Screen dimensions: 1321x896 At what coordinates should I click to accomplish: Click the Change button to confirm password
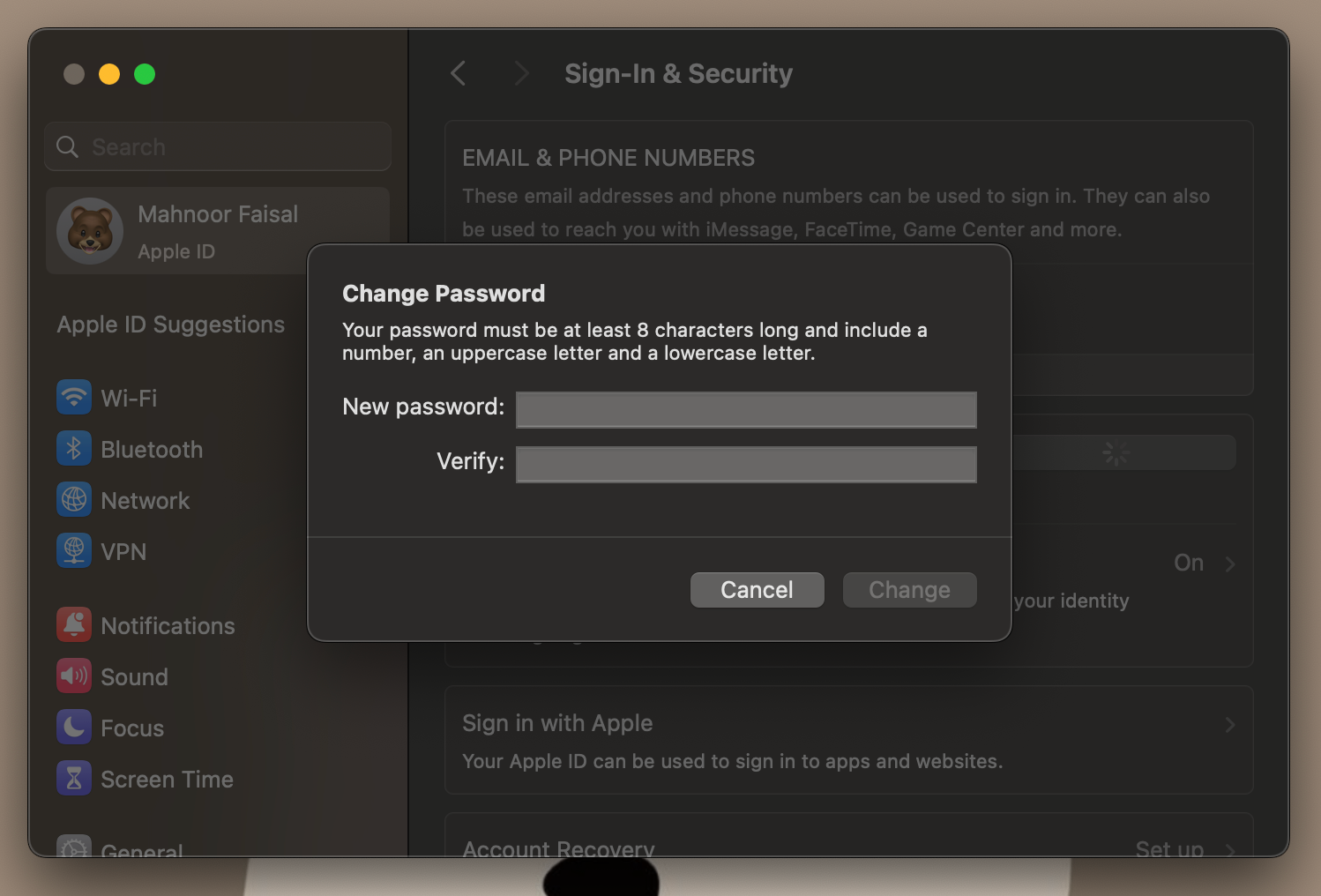pyautogui.click(x=909, y=589)
